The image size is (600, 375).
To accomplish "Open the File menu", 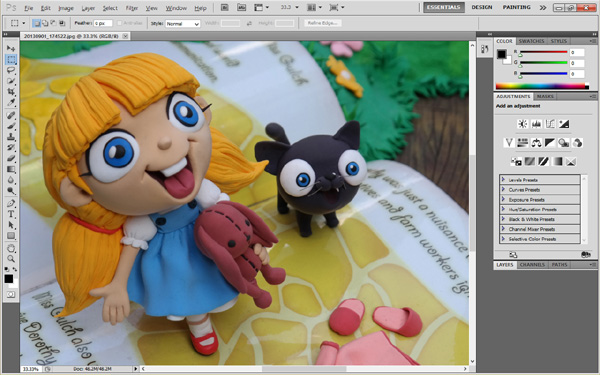I will (28, 8).
